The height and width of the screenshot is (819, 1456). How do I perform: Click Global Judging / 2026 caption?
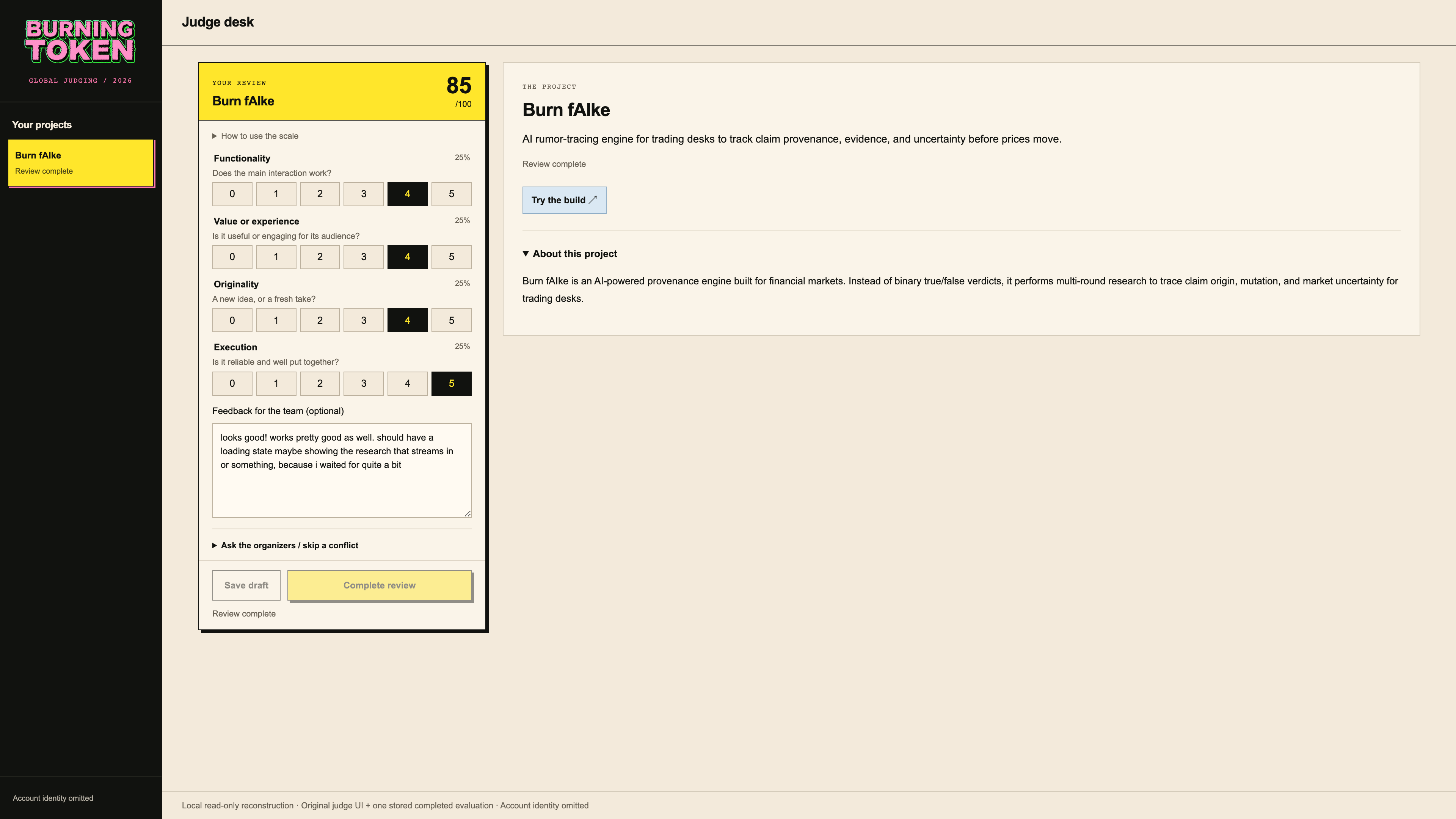[80, 81]
